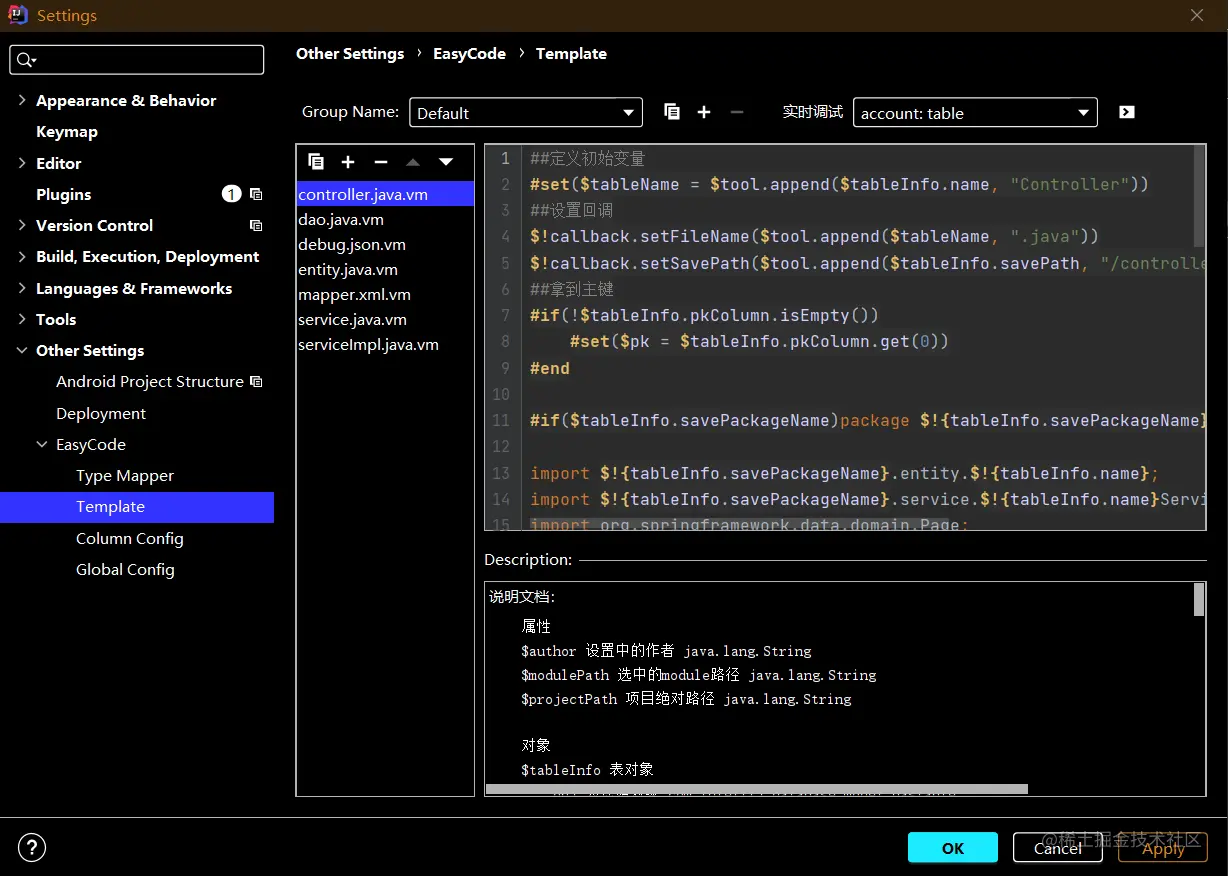
Task: Click $projectPath entry in description document
Action: click(686, 699)
